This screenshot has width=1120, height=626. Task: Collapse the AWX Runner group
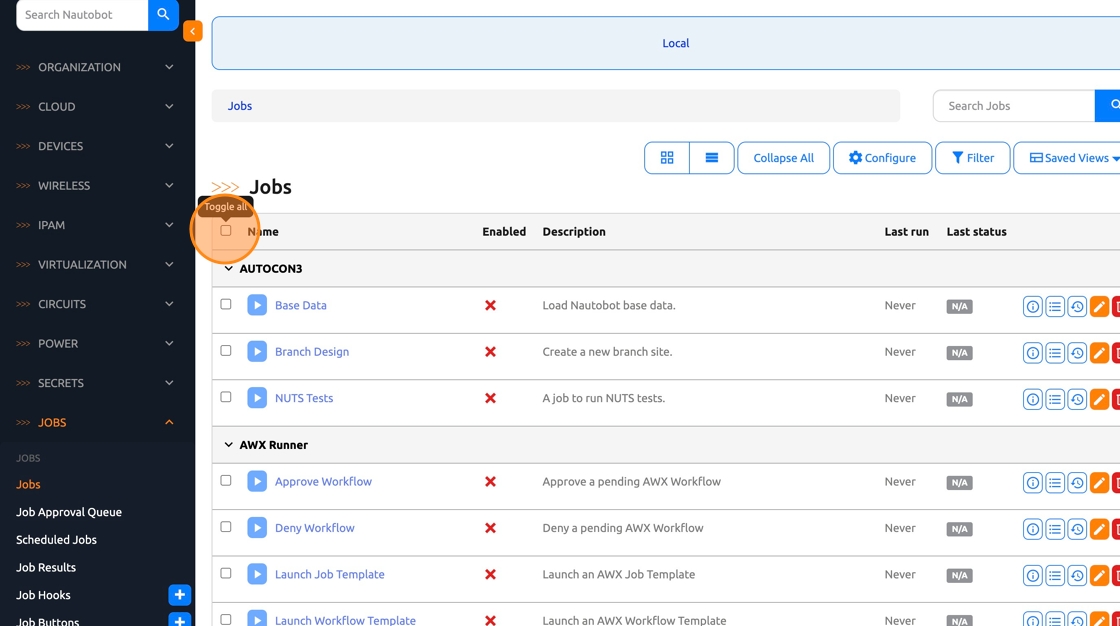coord(229,445)
